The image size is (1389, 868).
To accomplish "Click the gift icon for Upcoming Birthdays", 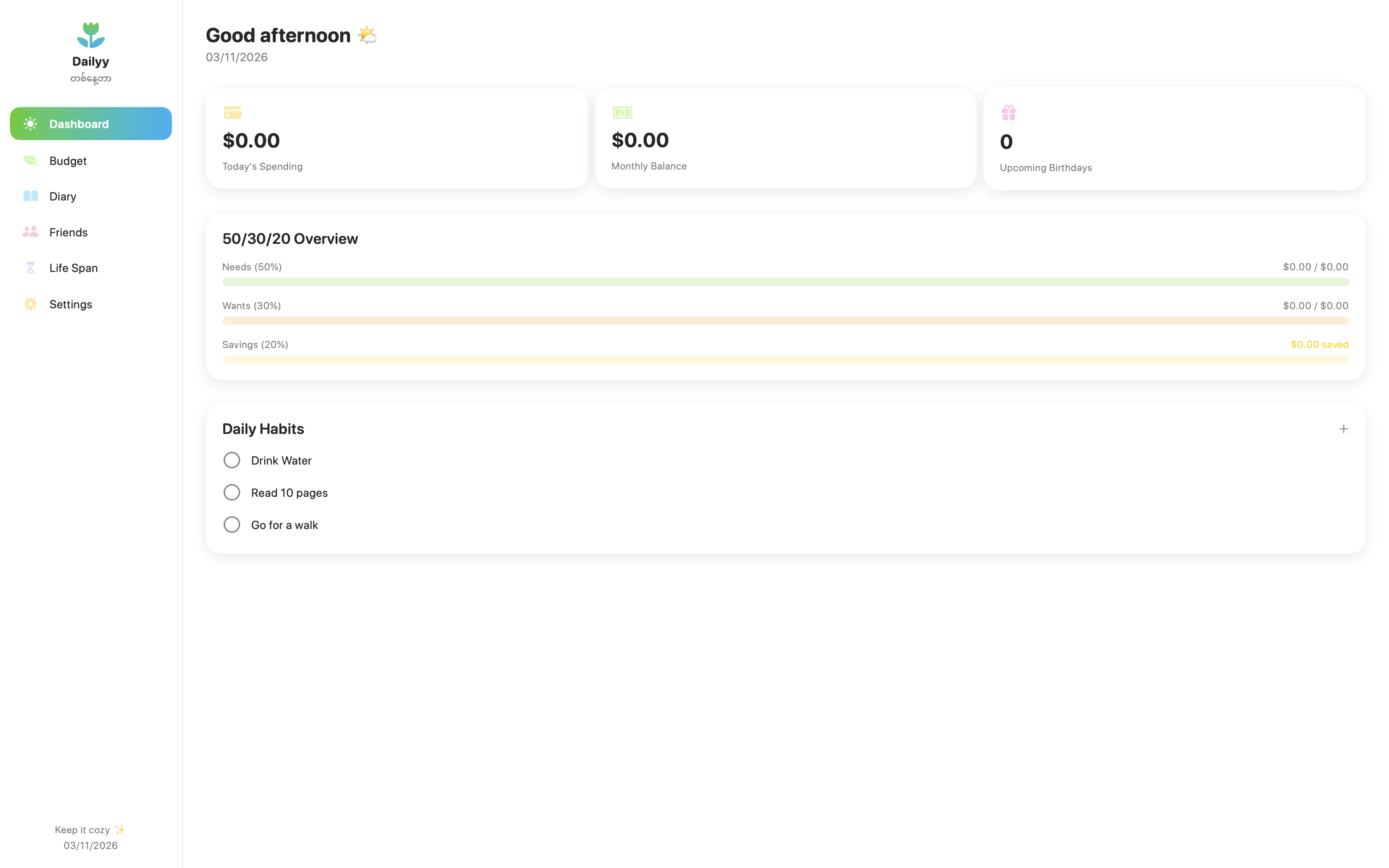I will click(x=1008, y=112).
